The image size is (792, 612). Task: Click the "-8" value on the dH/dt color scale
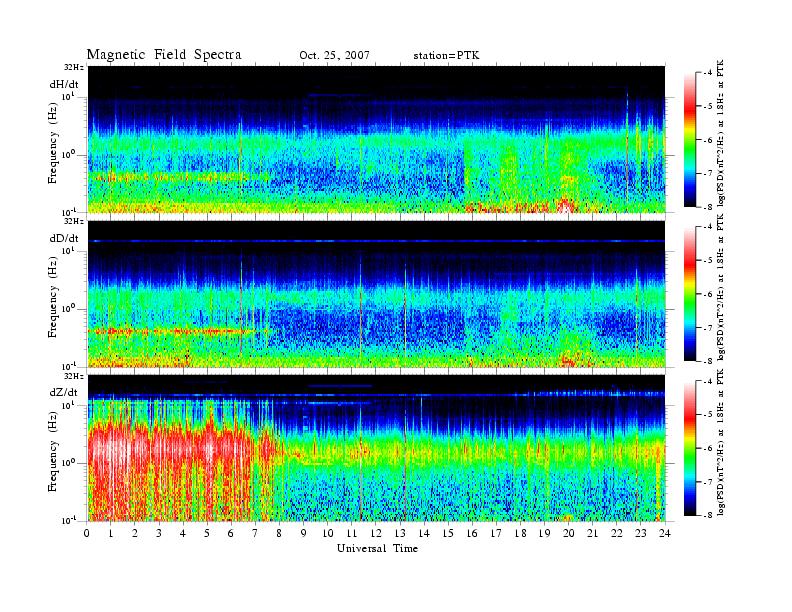(x=707, y=207)
